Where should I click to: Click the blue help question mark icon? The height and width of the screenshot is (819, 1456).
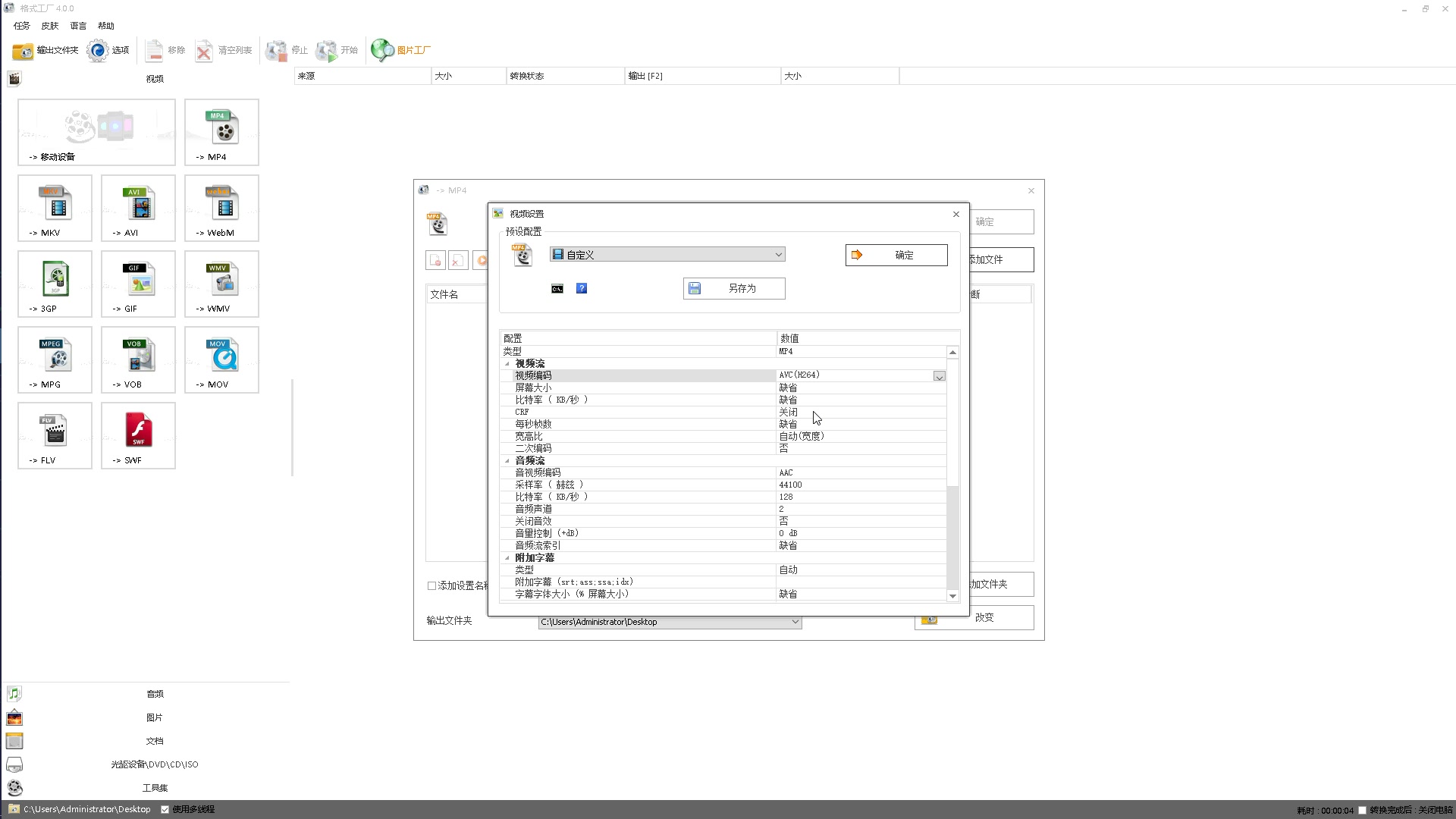coord(582,289)
